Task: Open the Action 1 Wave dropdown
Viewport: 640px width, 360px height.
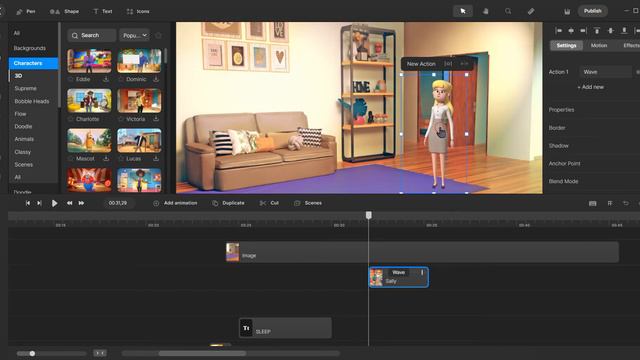Action: (606, 72)
